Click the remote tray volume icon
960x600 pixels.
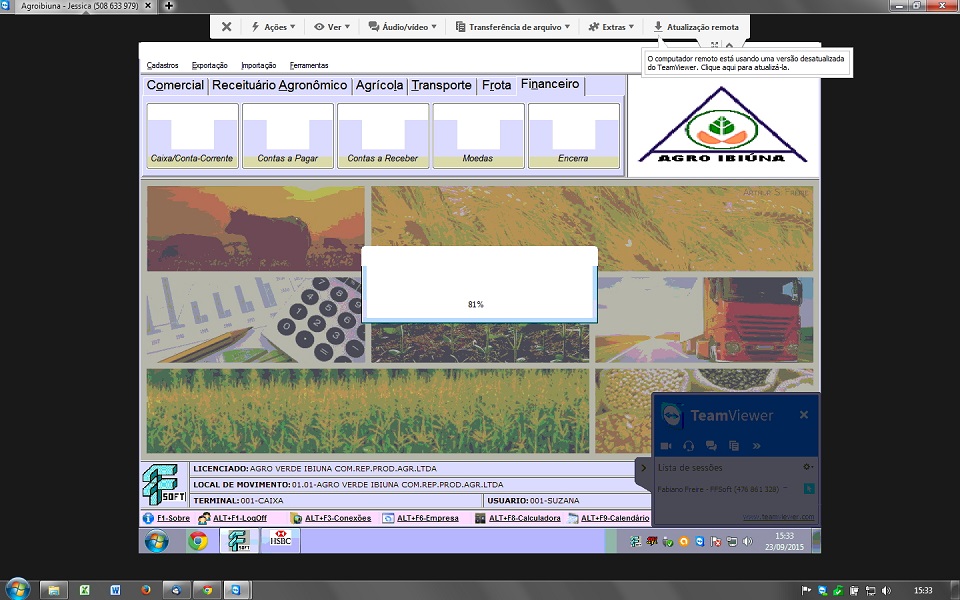(x=748, y=542)
